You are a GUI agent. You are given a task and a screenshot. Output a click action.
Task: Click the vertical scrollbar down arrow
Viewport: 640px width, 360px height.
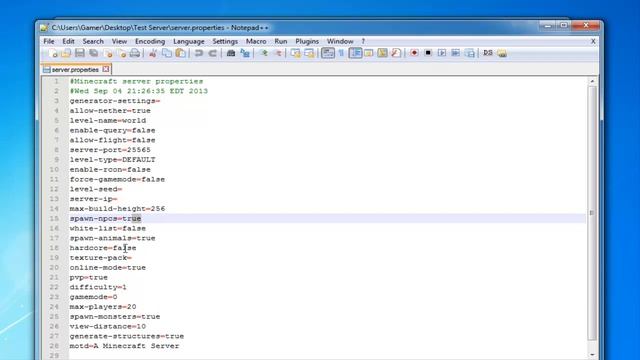592,355
